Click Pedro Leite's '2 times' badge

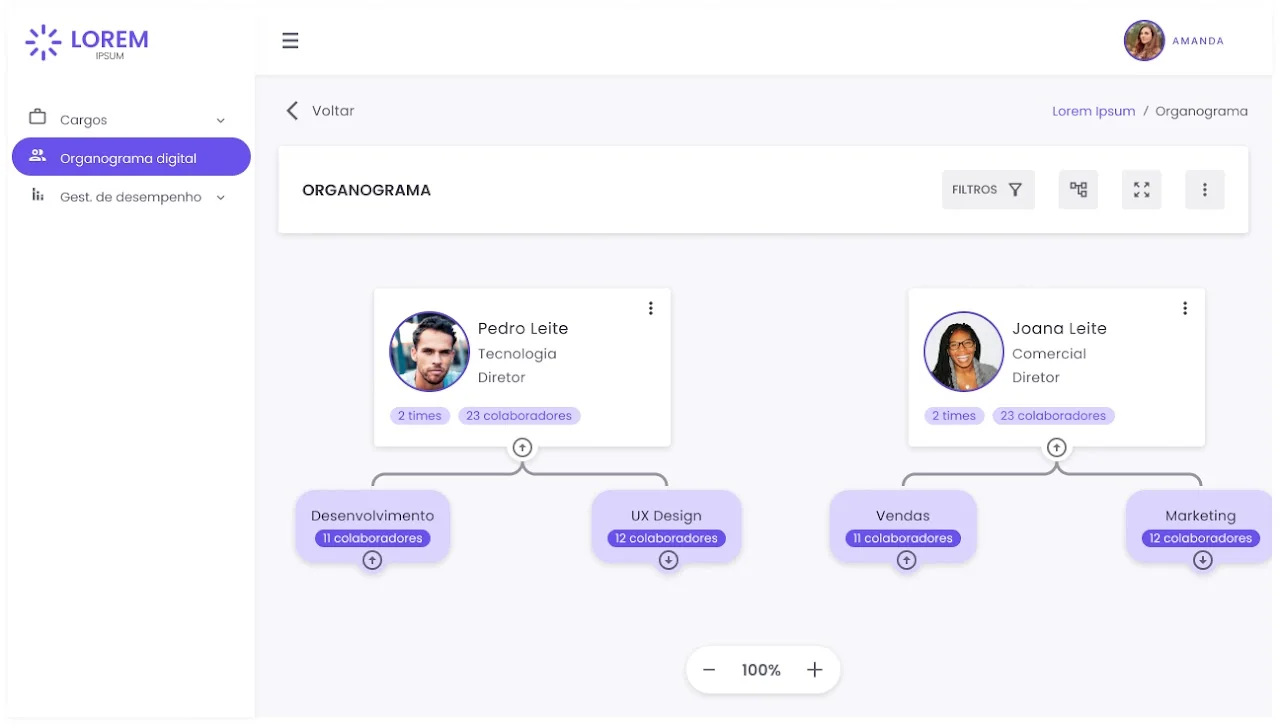pos(420,416)
